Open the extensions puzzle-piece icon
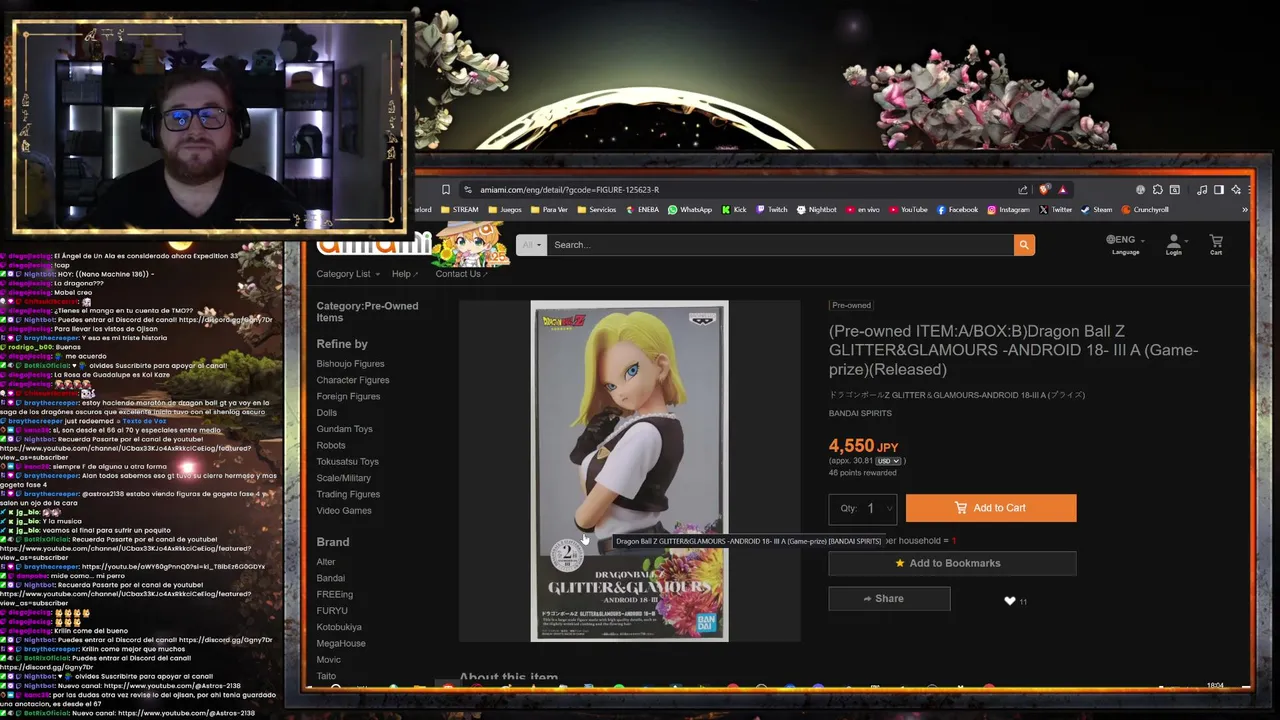The image size is (1280, 720). point(1157,189)
